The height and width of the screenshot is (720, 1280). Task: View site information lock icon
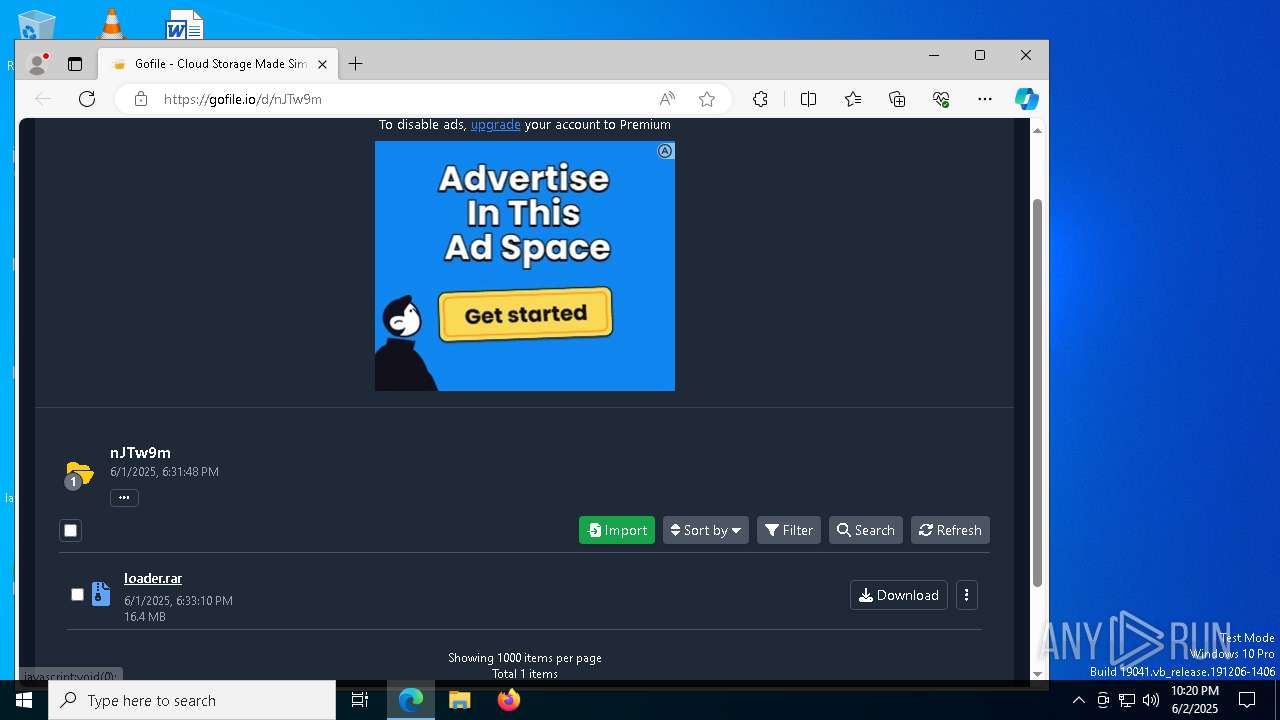click(141, 99)
